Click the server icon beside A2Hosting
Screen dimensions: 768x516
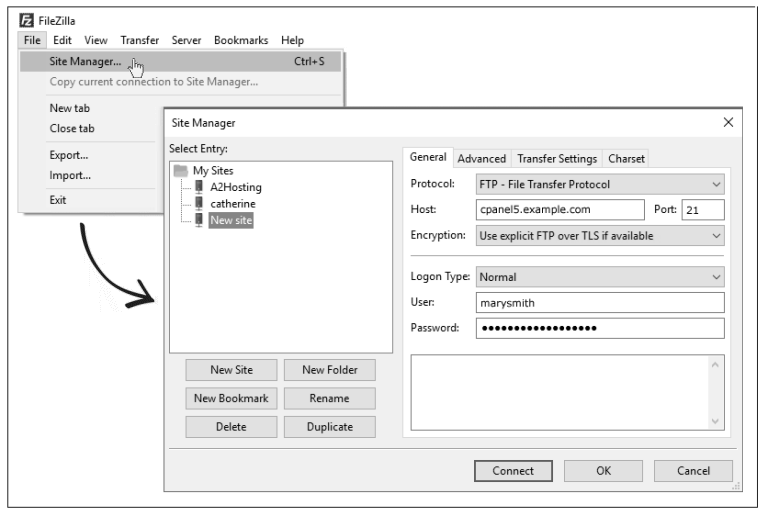coord(199,186)
